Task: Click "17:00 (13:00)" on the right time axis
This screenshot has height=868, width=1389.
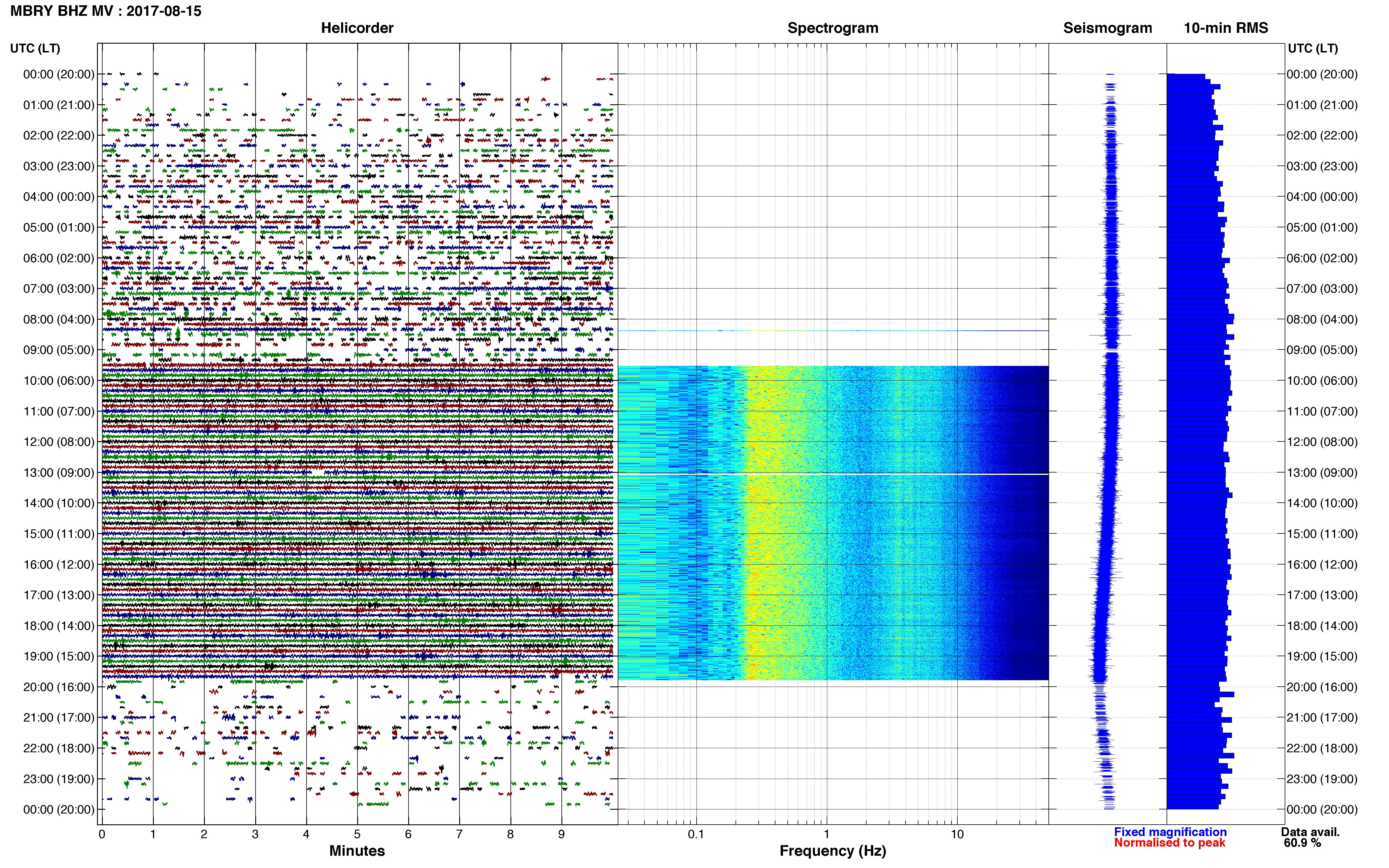Action: (1322, 595)
